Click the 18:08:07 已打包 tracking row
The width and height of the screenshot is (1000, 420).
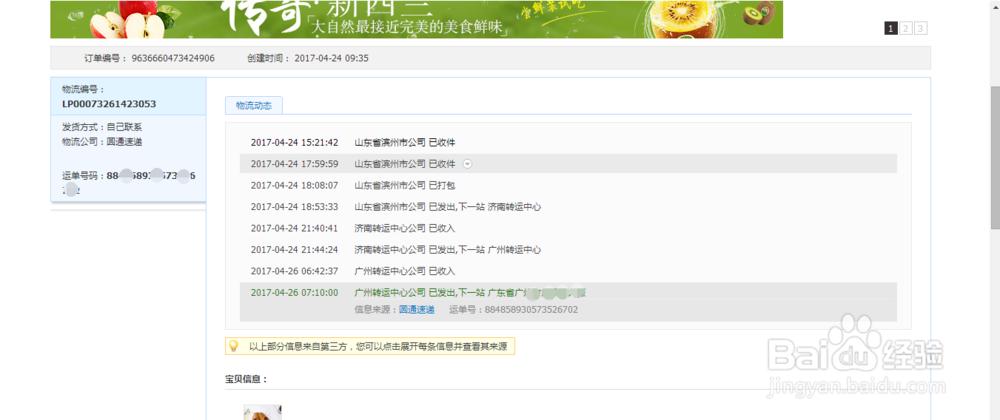[568, 185]
